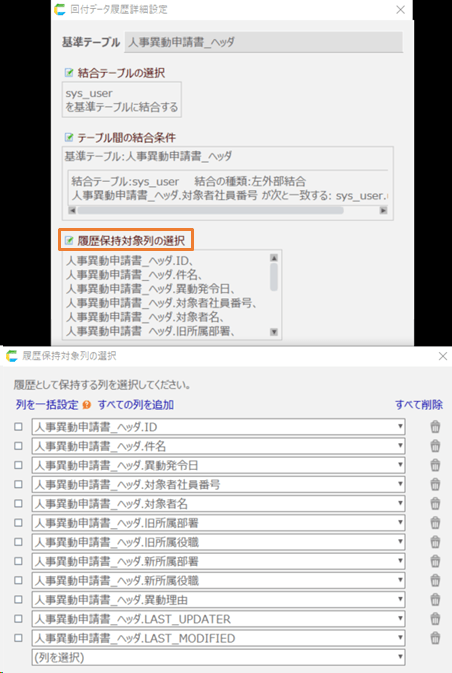Click up arrow of column list scrollbar
Viewport: 452px width, 673px height.
(274, 258)
